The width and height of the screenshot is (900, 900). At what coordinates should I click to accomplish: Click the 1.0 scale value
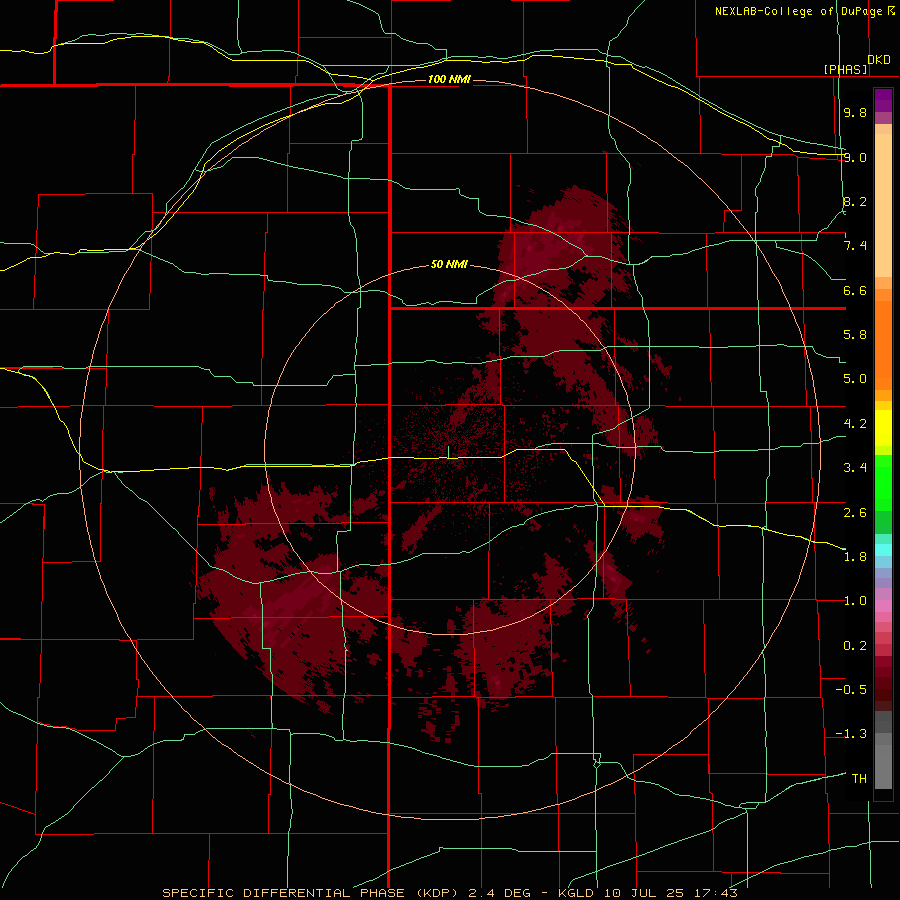(x=855, y=601)
